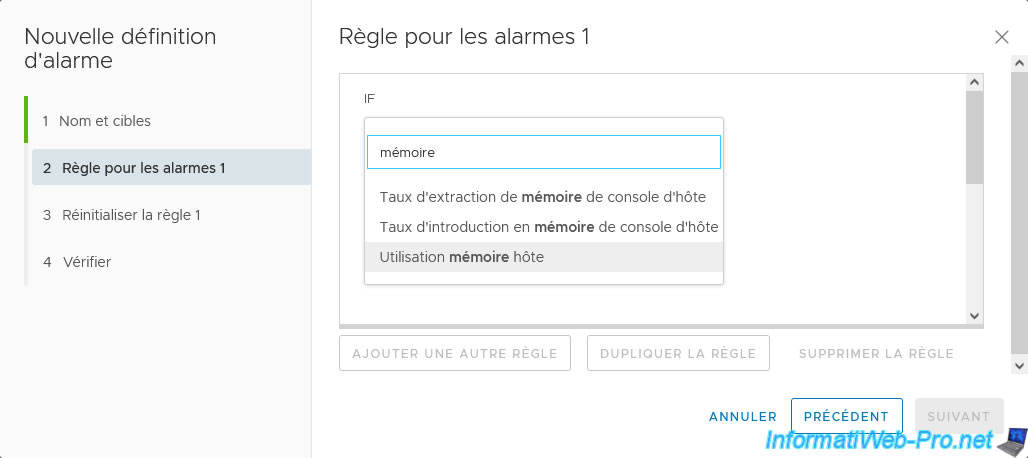Click the rule panel scroll up arrow

(975, 82)
